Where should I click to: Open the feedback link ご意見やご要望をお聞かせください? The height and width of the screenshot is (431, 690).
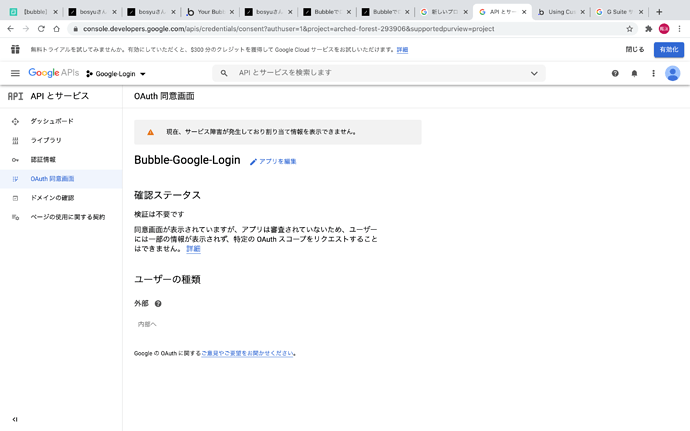pos(247,353)
